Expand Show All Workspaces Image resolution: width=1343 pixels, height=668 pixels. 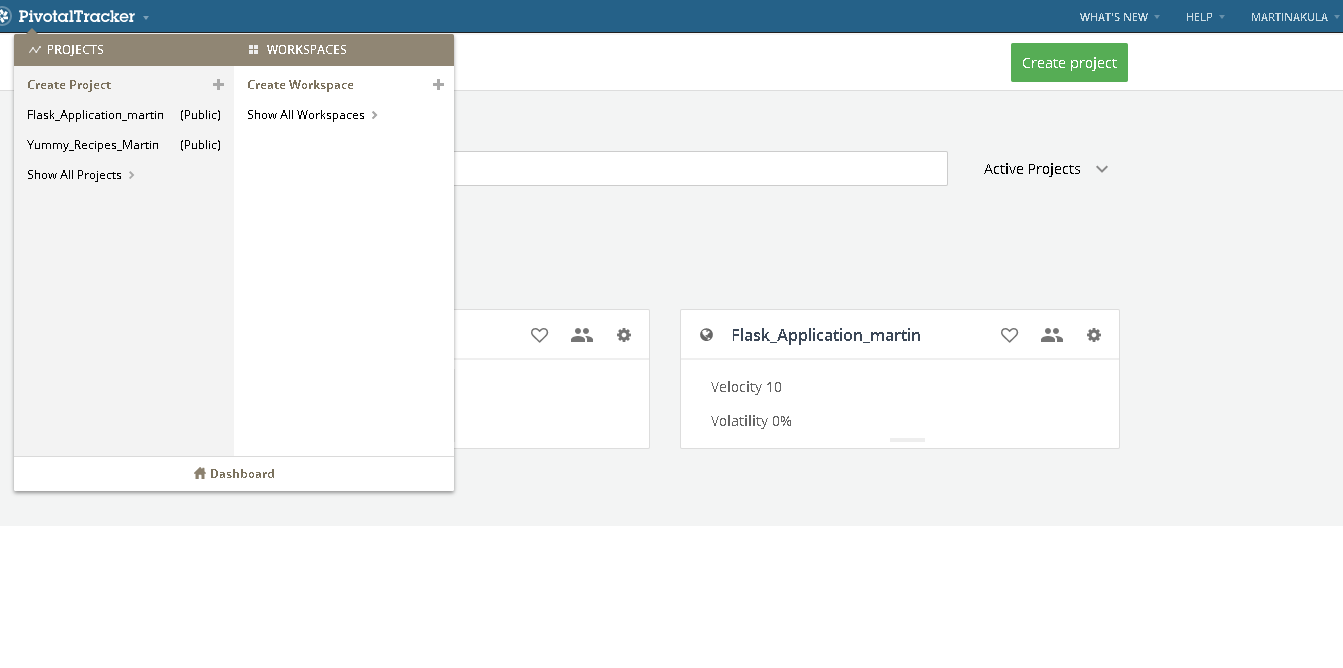coord(312,115)
